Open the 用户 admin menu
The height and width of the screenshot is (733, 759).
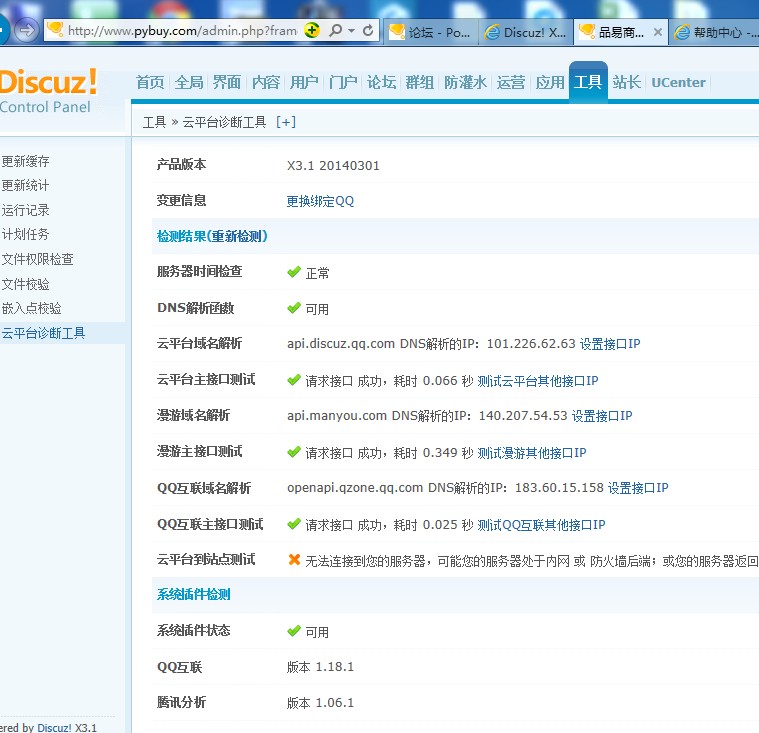(304, 82)
